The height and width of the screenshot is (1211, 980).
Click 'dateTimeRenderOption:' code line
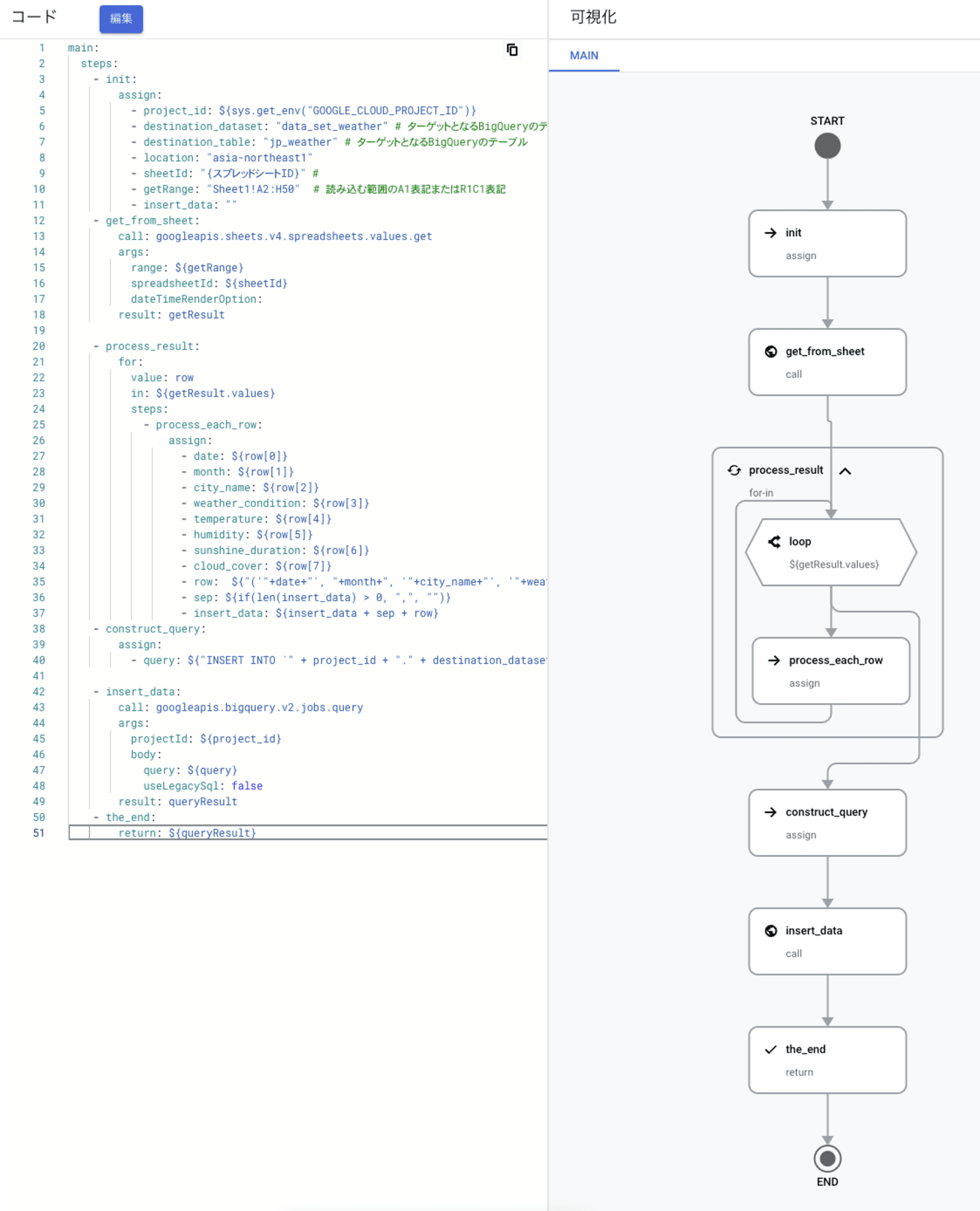click(x=197, y=299)
